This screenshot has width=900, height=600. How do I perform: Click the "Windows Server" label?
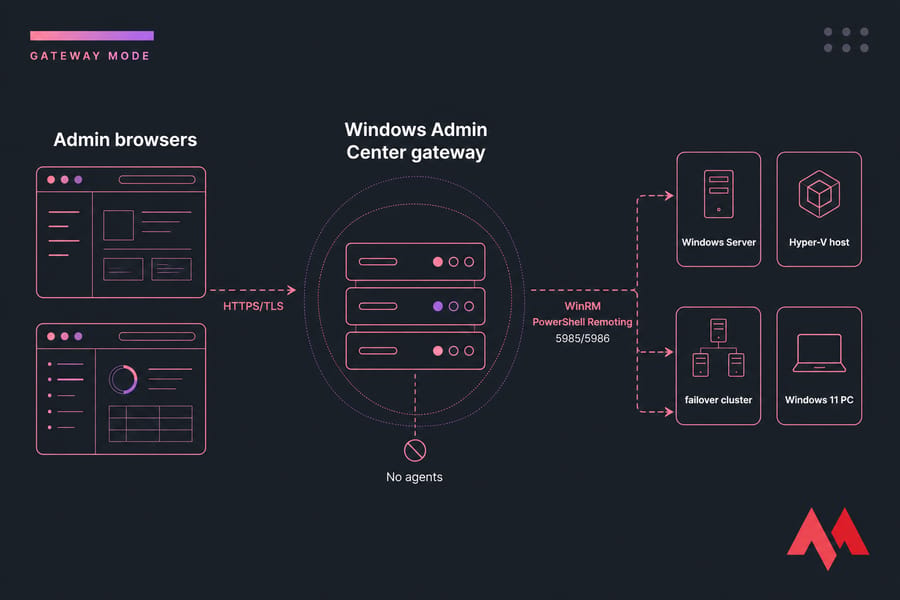click(719, 242)
